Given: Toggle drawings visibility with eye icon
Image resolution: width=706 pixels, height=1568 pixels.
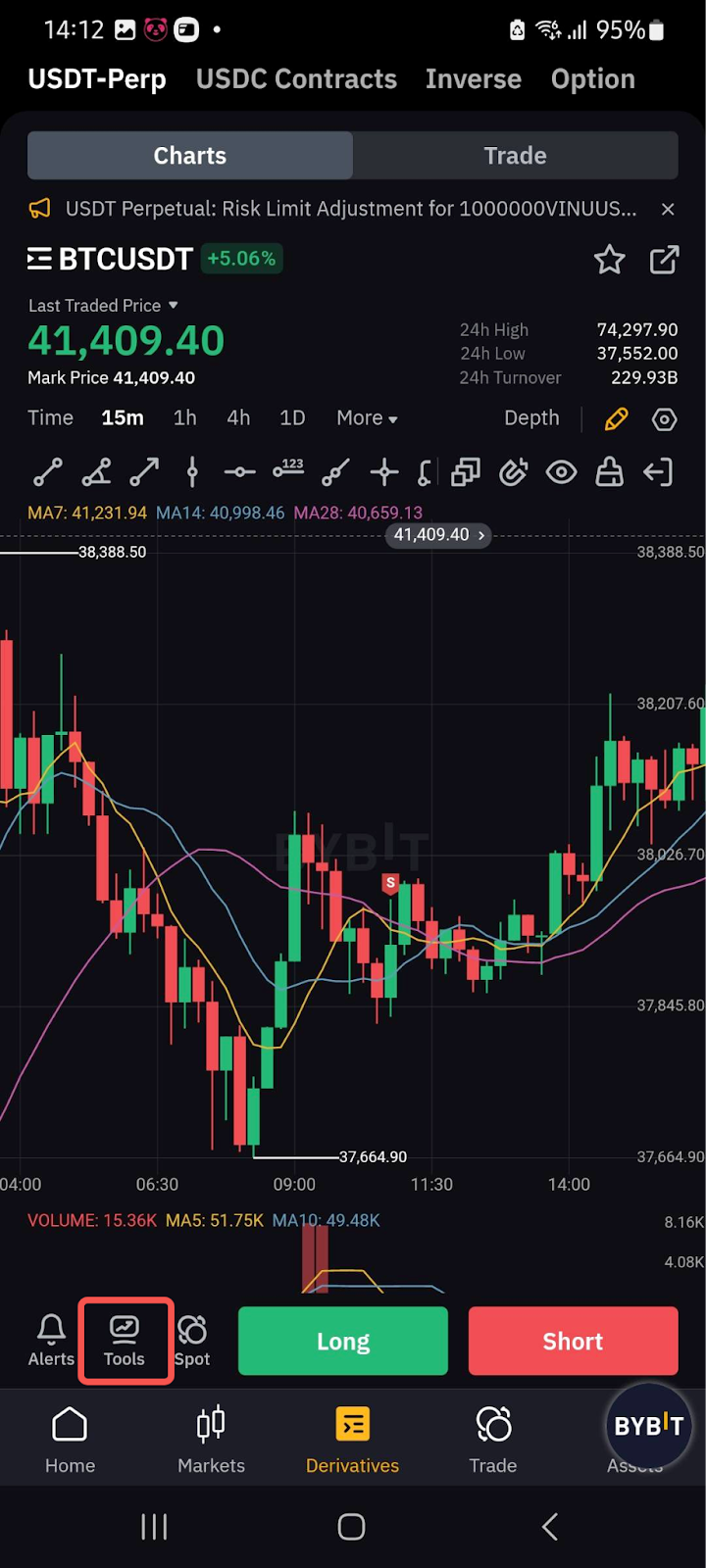Looking at the screenshot, I should 561,472.
